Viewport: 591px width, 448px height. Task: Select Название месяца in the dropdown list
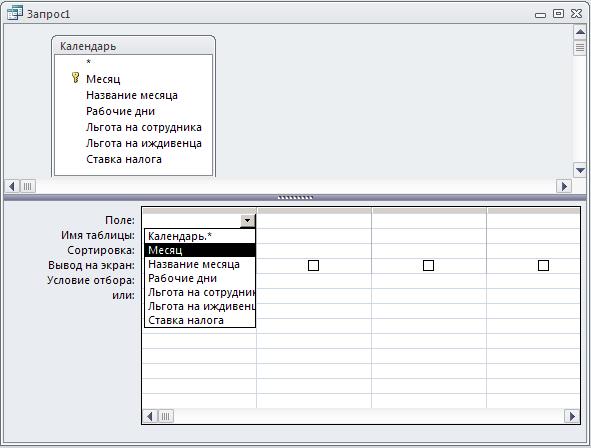[200, 264]
